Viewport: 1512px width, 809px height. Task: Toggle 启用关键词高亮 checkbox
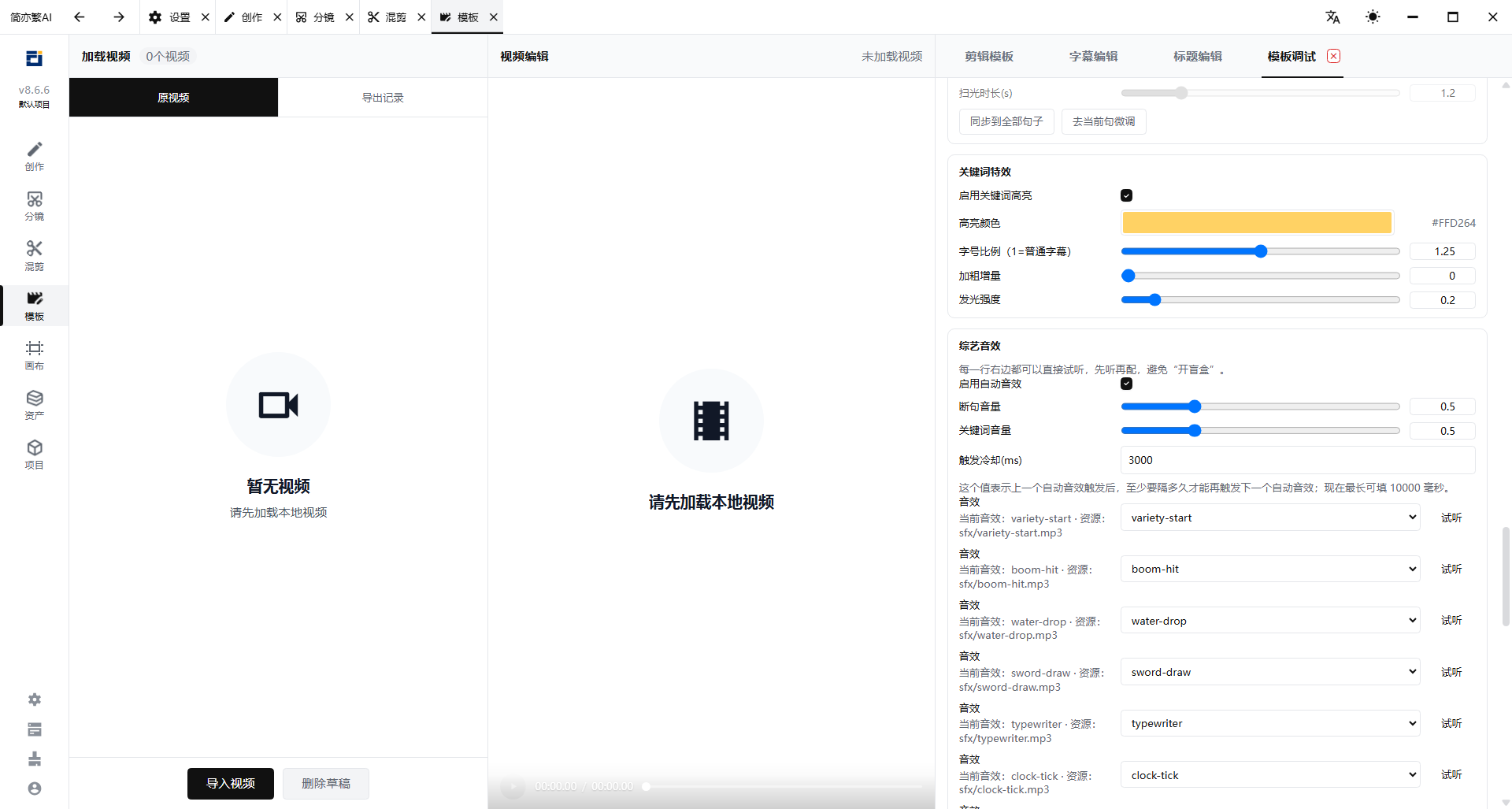1126,195
